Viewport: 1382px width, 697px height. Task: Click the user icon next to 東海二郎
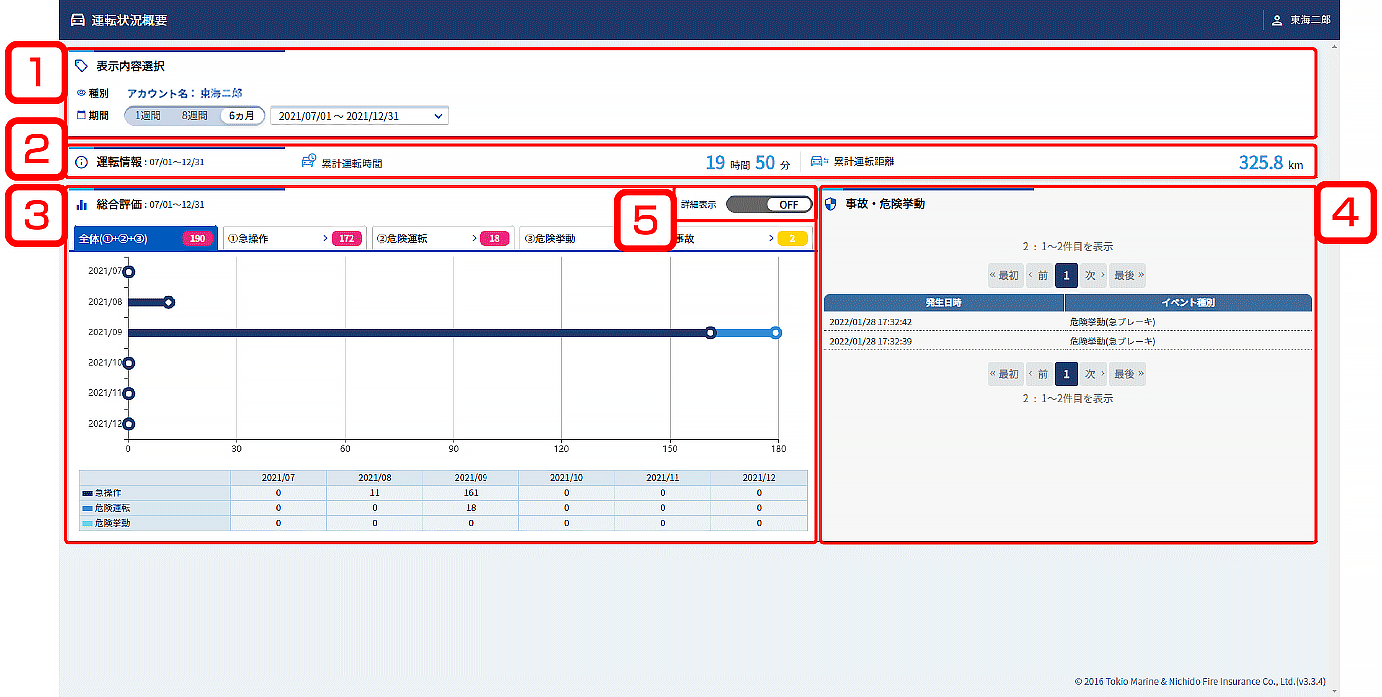point(1277,20)
